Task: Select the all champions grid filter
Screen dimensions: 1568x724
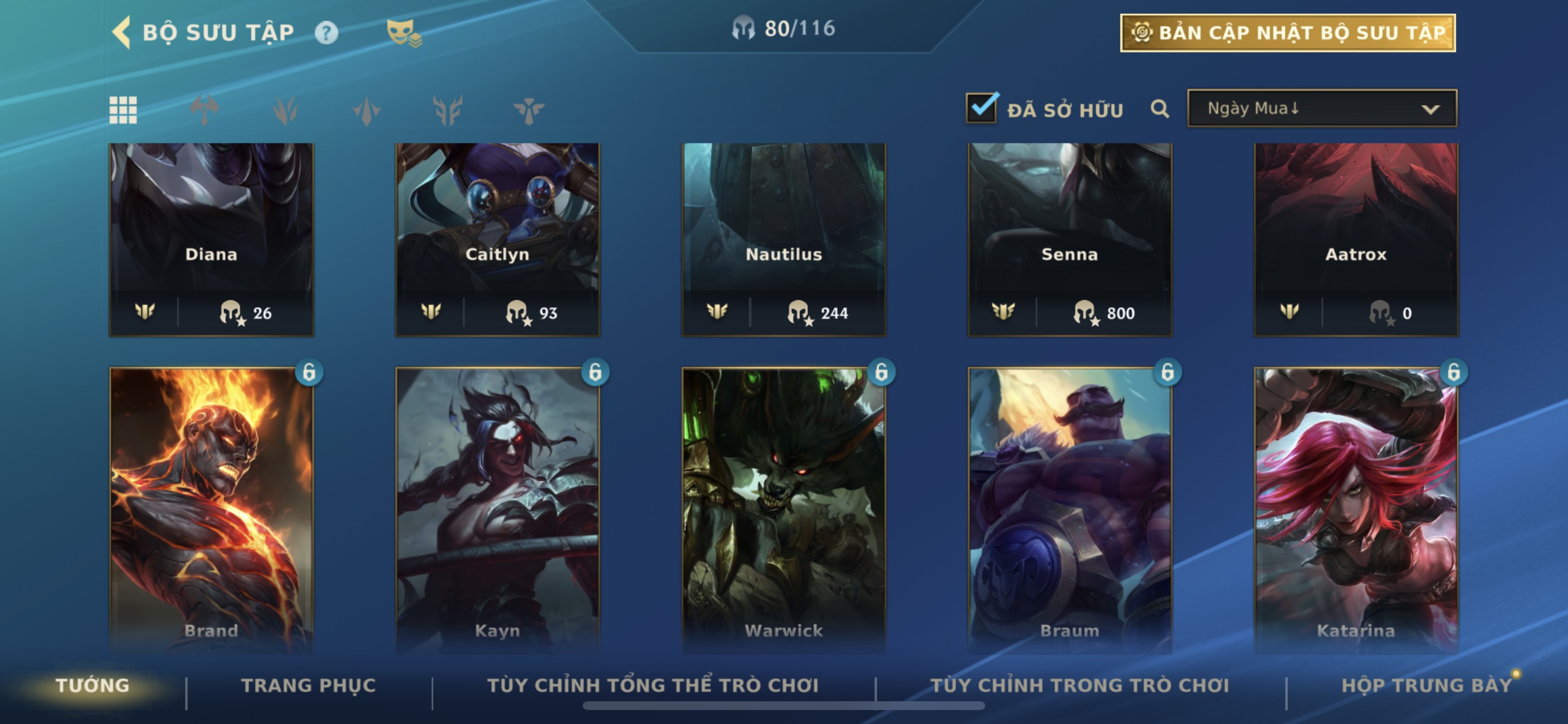Action: [123, 110]
